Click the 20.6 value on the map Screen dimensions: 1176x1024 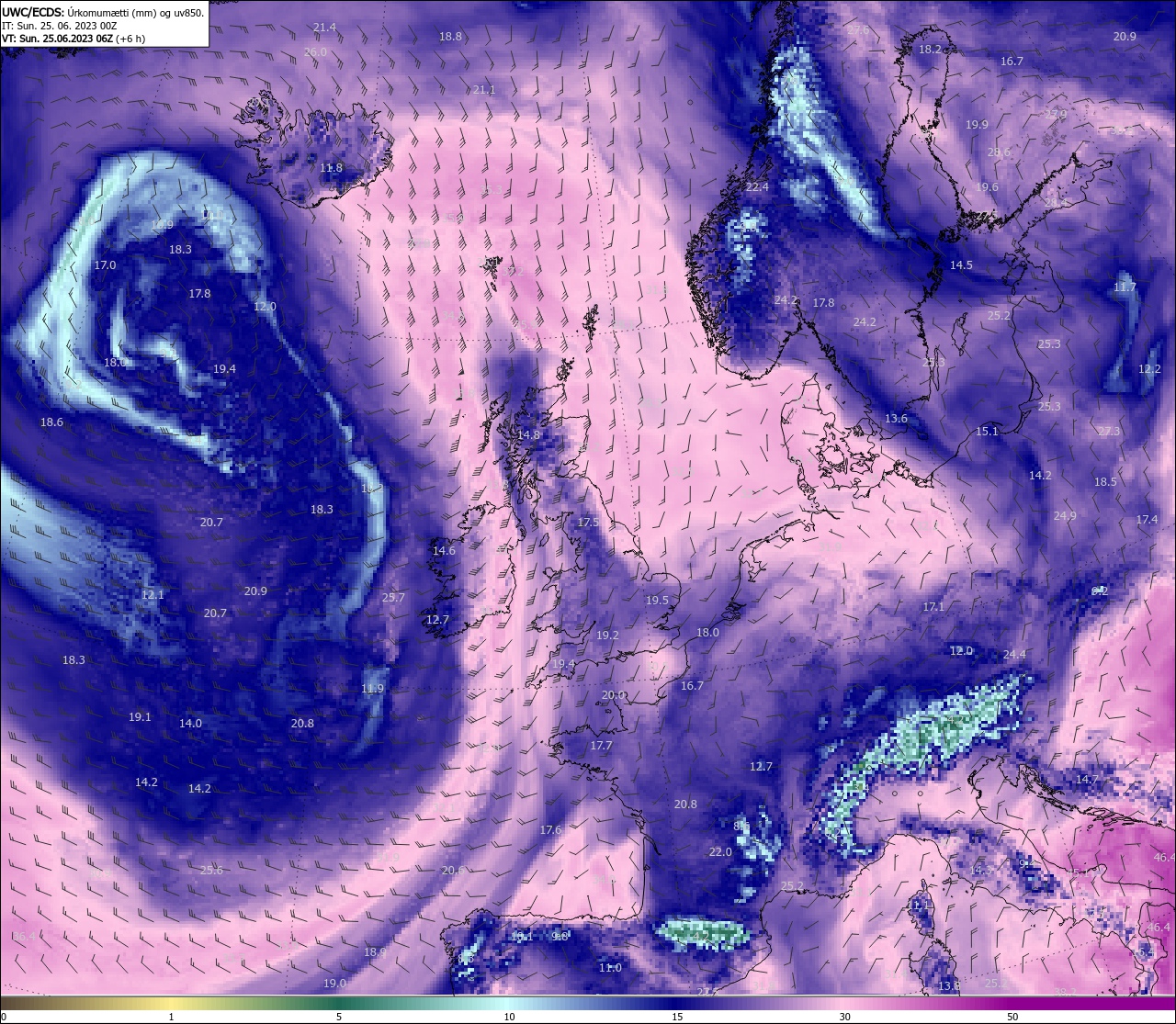click(x=453, y=870)
